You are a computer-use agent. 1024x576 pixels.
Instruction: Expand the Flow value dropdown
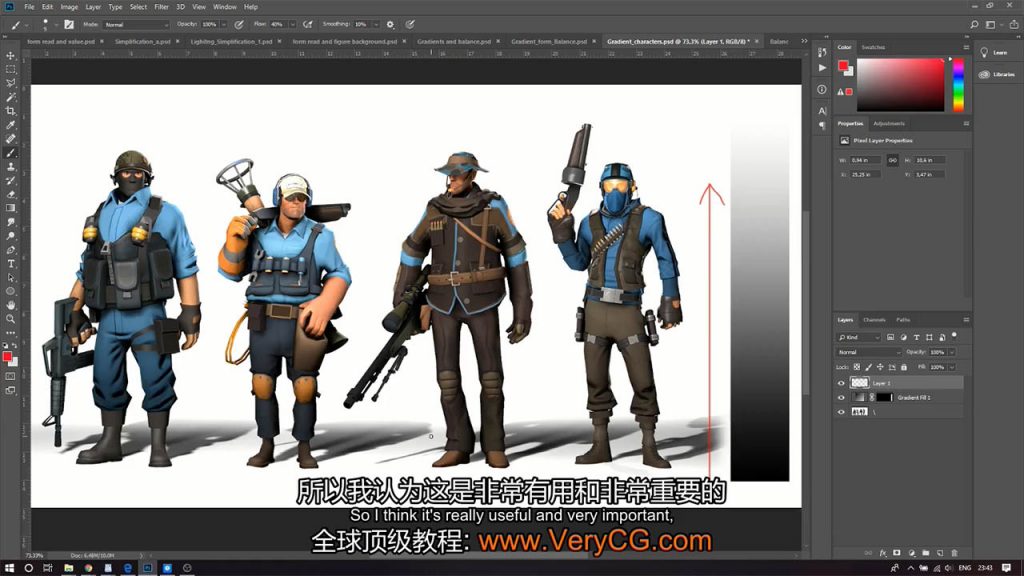click(292, 24)
